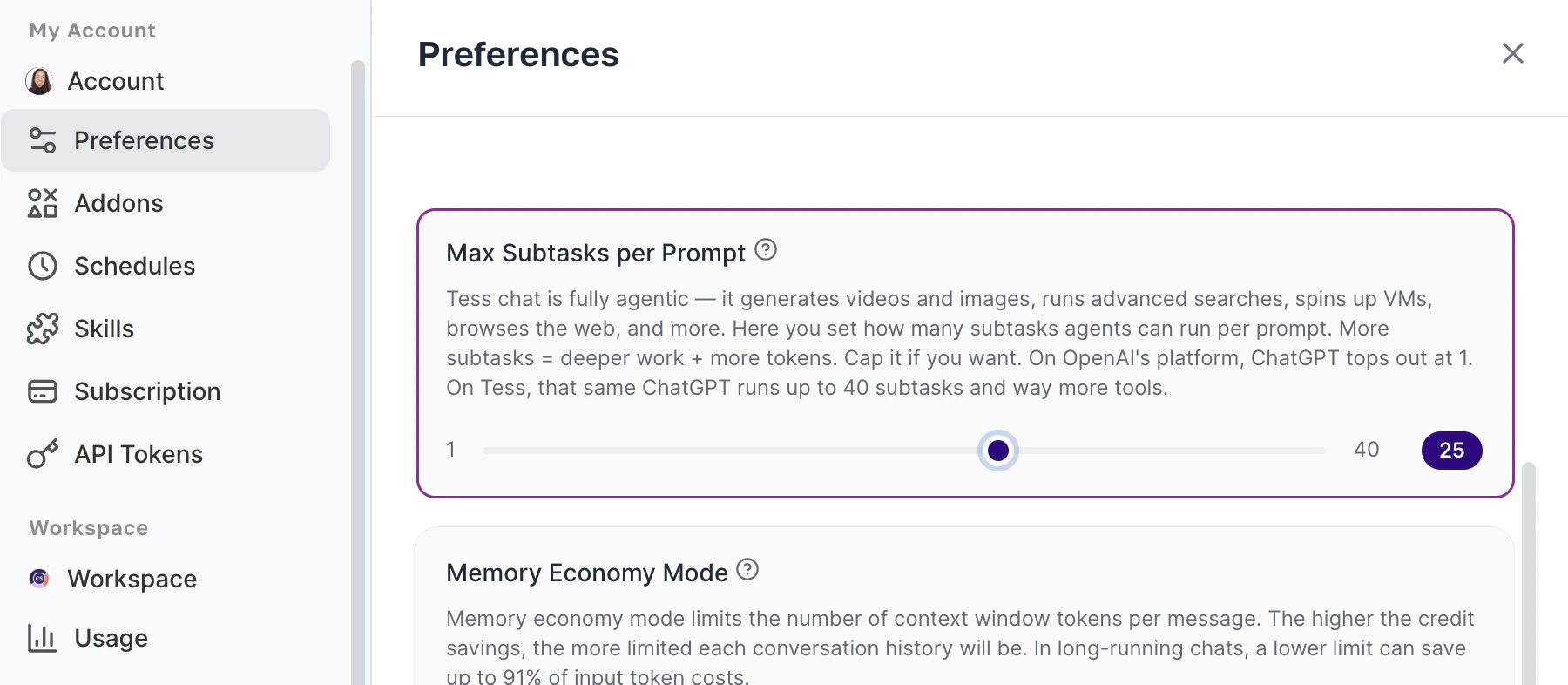This screenshot has width=1568, height=685.
Task: Go to the Schedules section
Action: 135,266
